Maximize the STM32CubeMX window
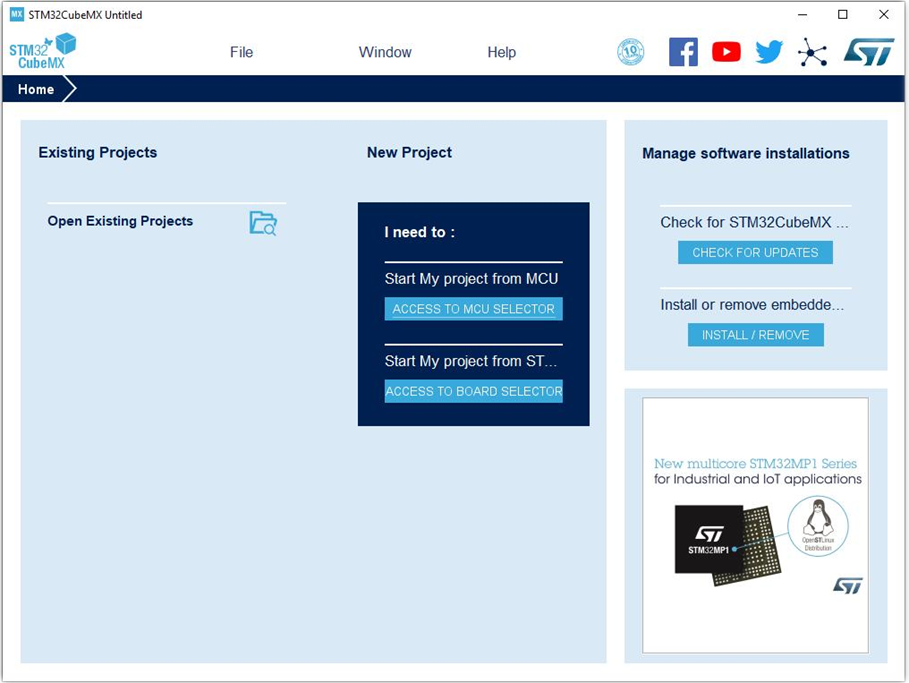This screenshot has height=683, width=909. [x=843, y=14]
